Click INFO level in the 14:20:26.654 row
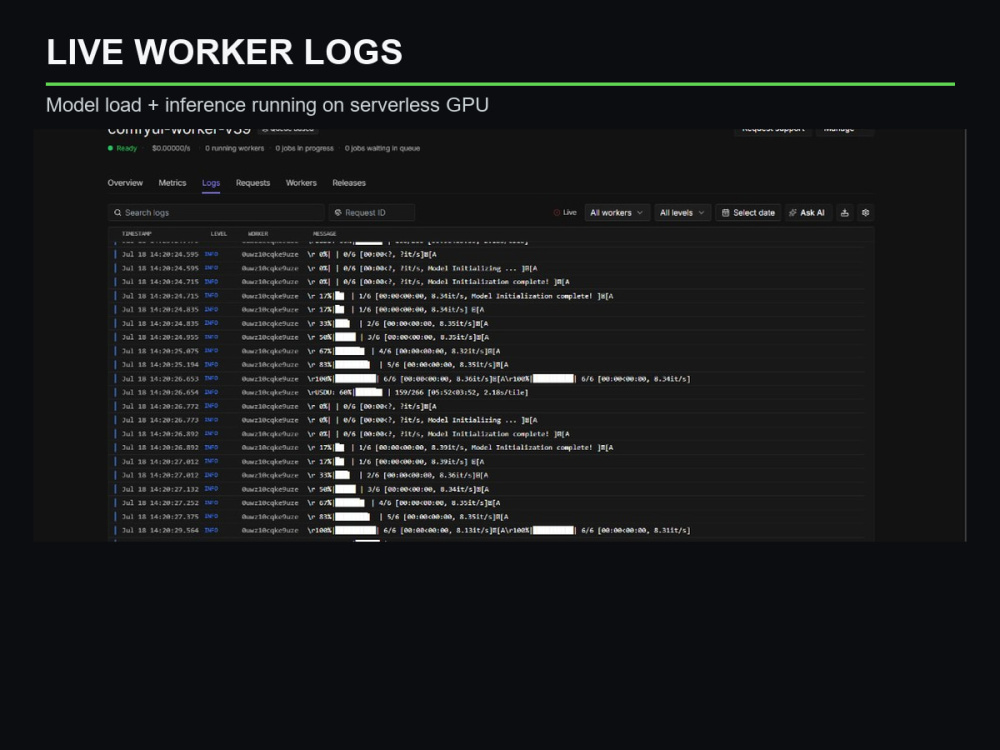Image resolution: width=1000 pixels, height=750 pixels. [211, 392]
